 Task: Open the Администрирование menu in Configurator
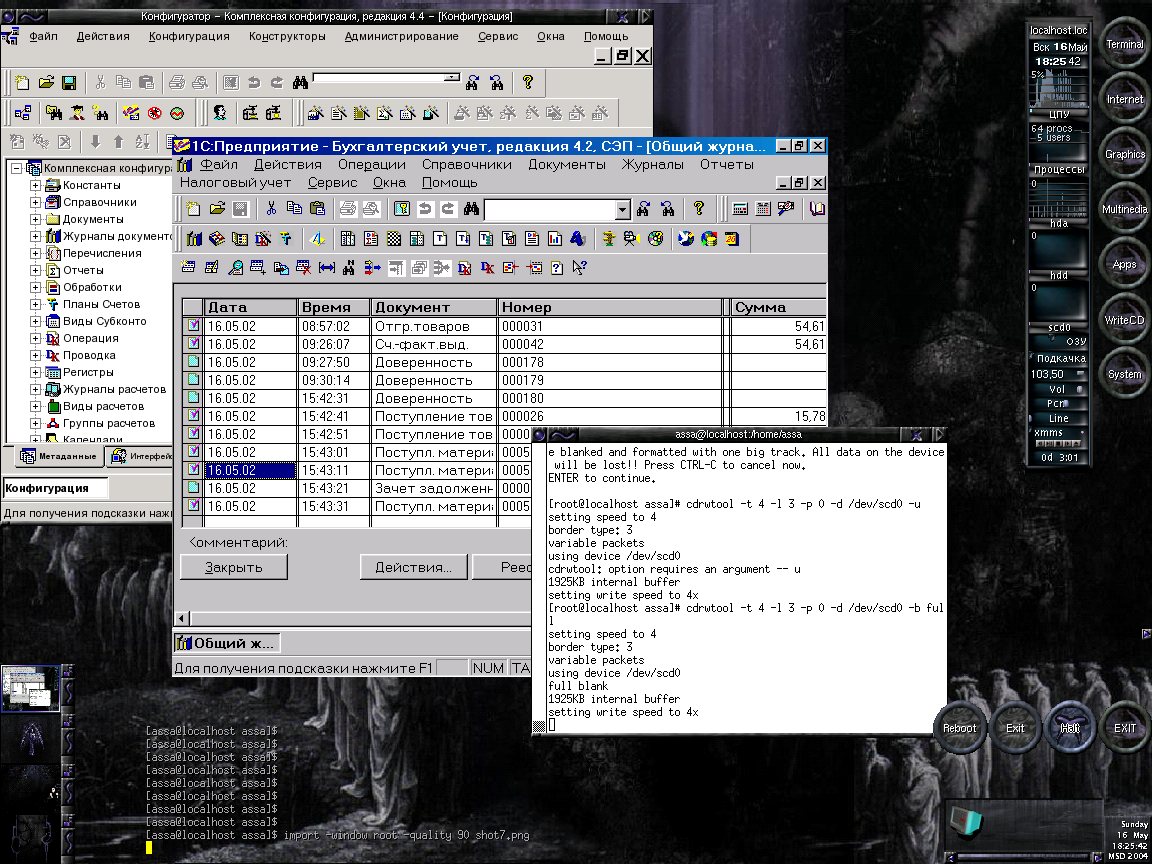[402, 36]
